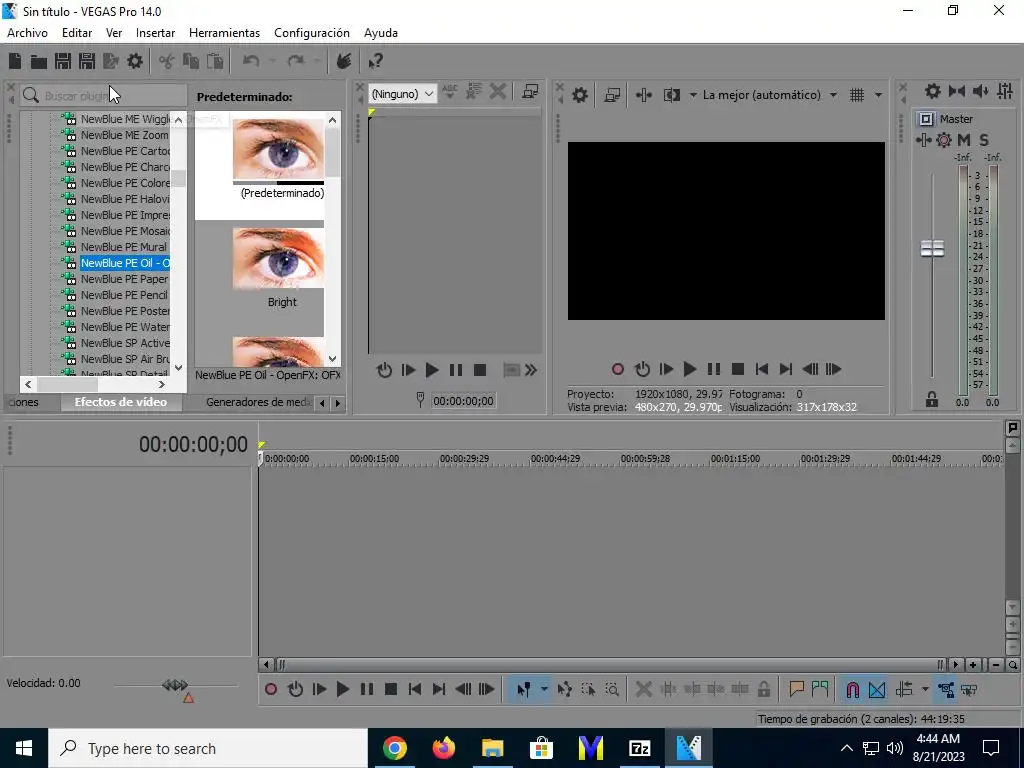1024x768 pixels.
Task: Click Record in the timeline transport bar
Action: pos(271,690)
